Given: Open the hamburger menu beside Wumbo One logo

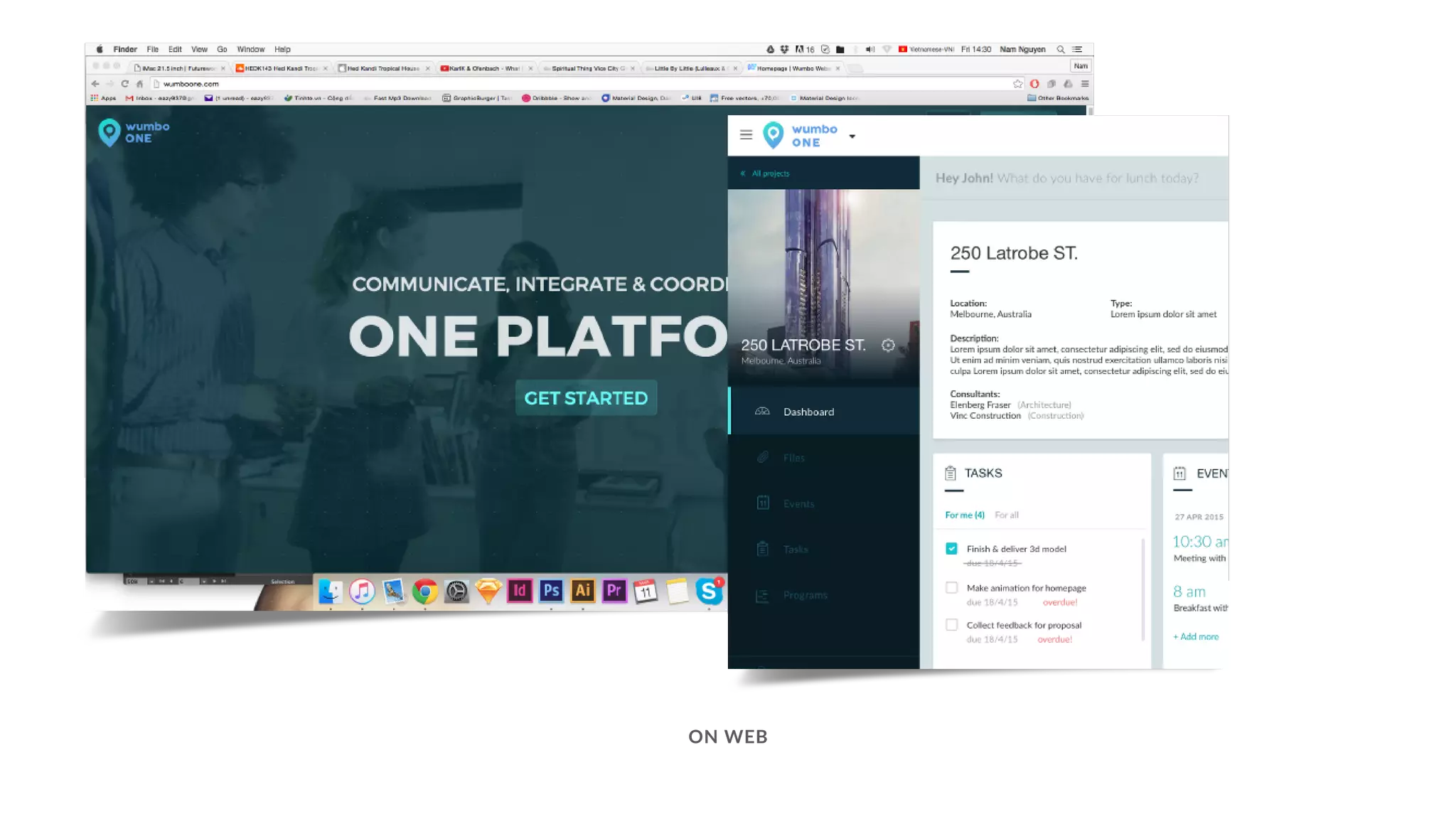Looking at the screenshot, I should pos(746,134).
